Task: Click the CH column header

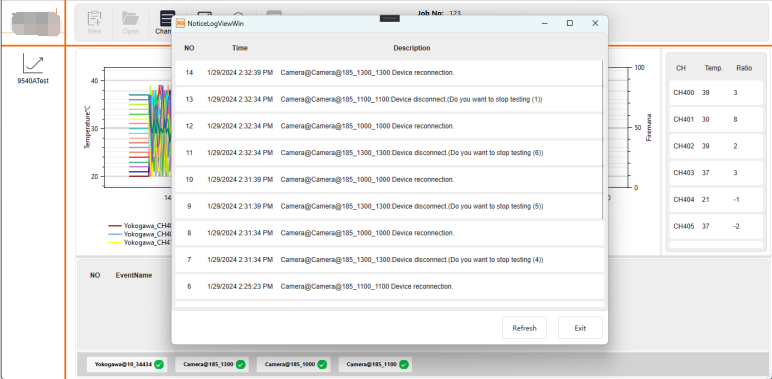Action: tap(681, 68)
